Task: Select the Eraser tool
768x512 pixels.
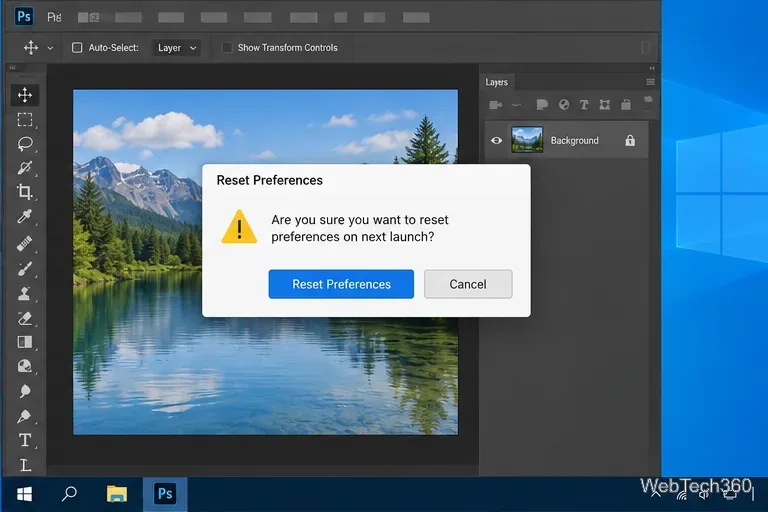Action: point(25,318)
